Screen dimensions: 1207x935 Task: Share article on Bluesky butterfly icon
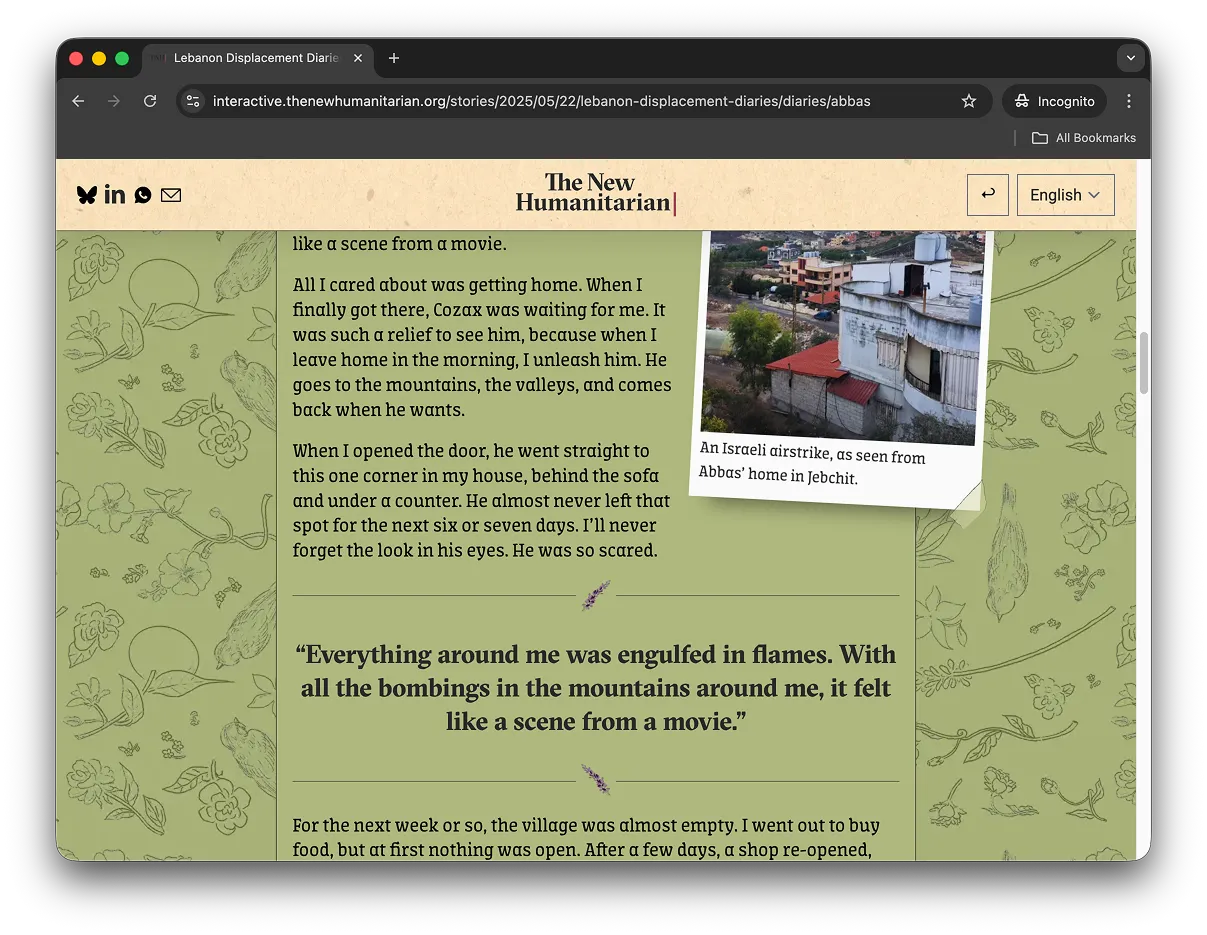pos(87,195)
